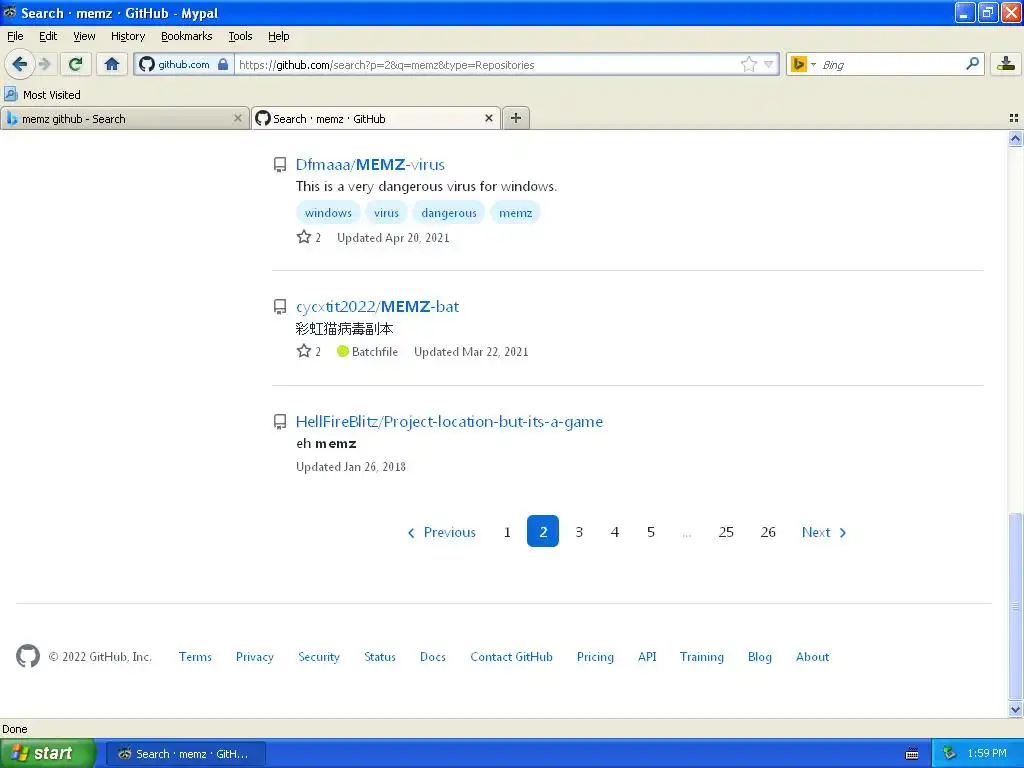Jump to results page 26
The image size is (1024, 768).
coord(768,532)
